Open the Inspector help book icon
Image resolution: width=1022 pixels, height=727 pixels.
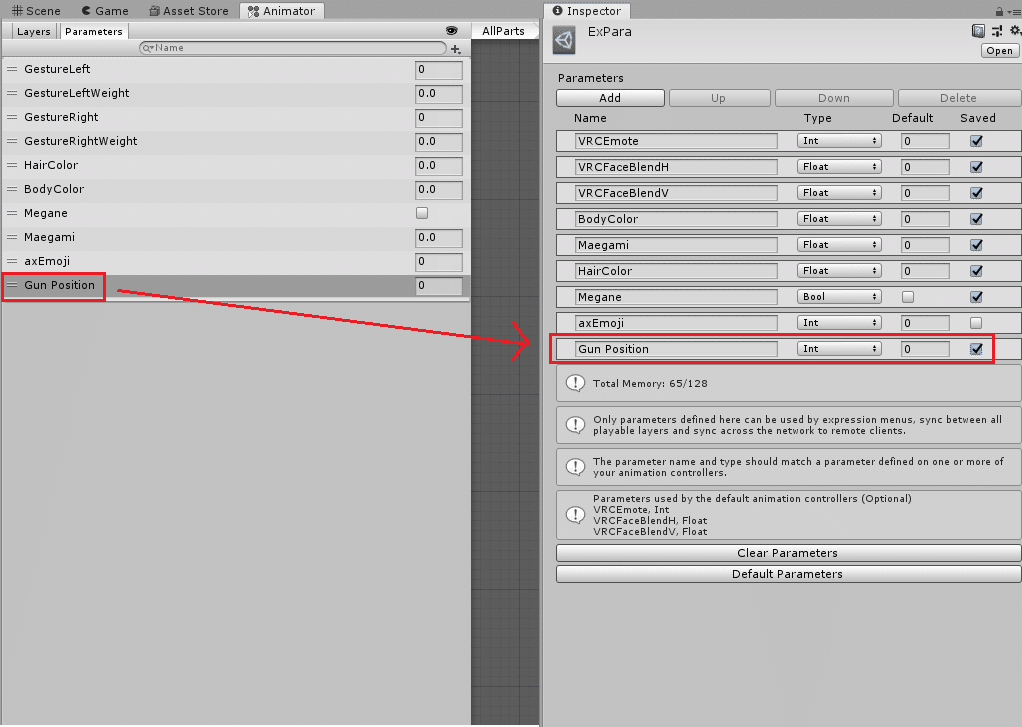(x=978, y=31)
